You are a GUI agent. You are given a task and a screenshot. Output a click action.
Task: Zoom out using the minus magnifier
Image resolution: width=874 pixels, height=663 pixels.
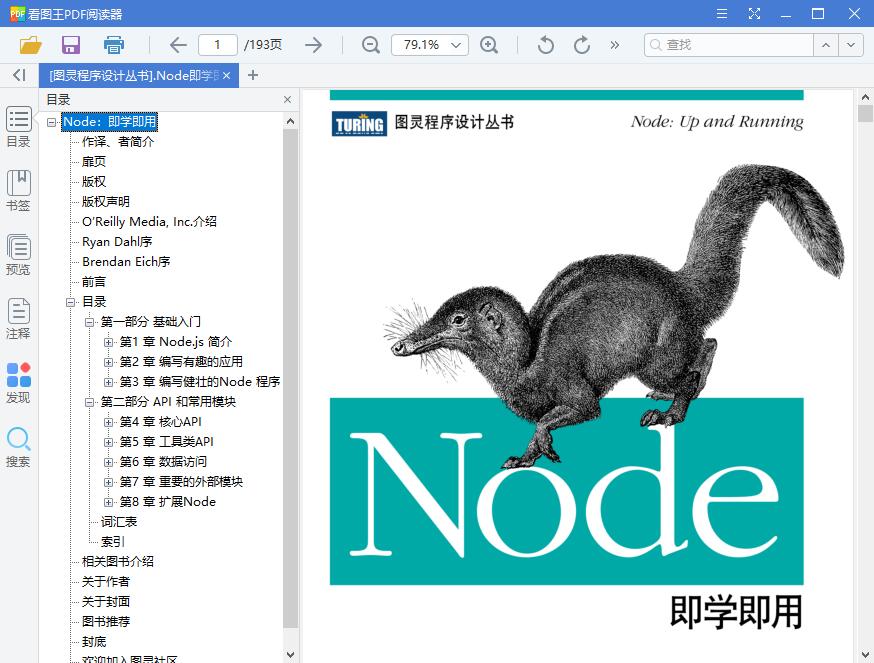[x=371, y=45]
